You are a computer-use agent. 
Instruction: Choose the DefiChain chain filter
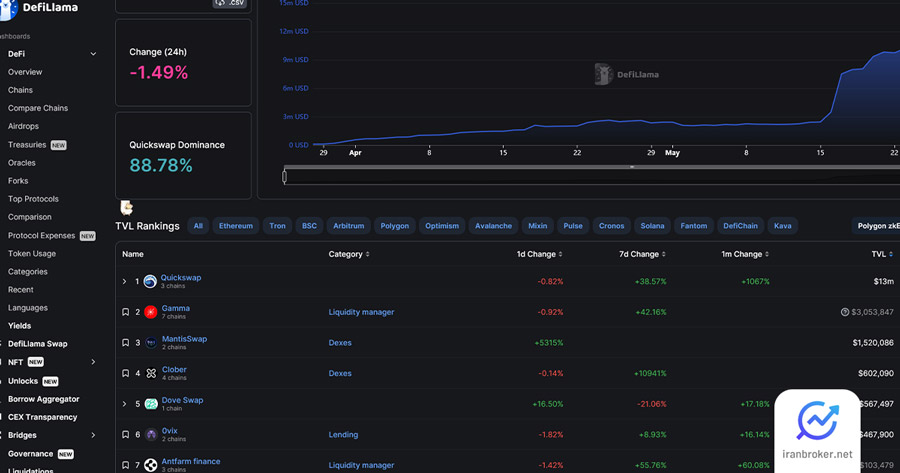(x=740, y=226)
